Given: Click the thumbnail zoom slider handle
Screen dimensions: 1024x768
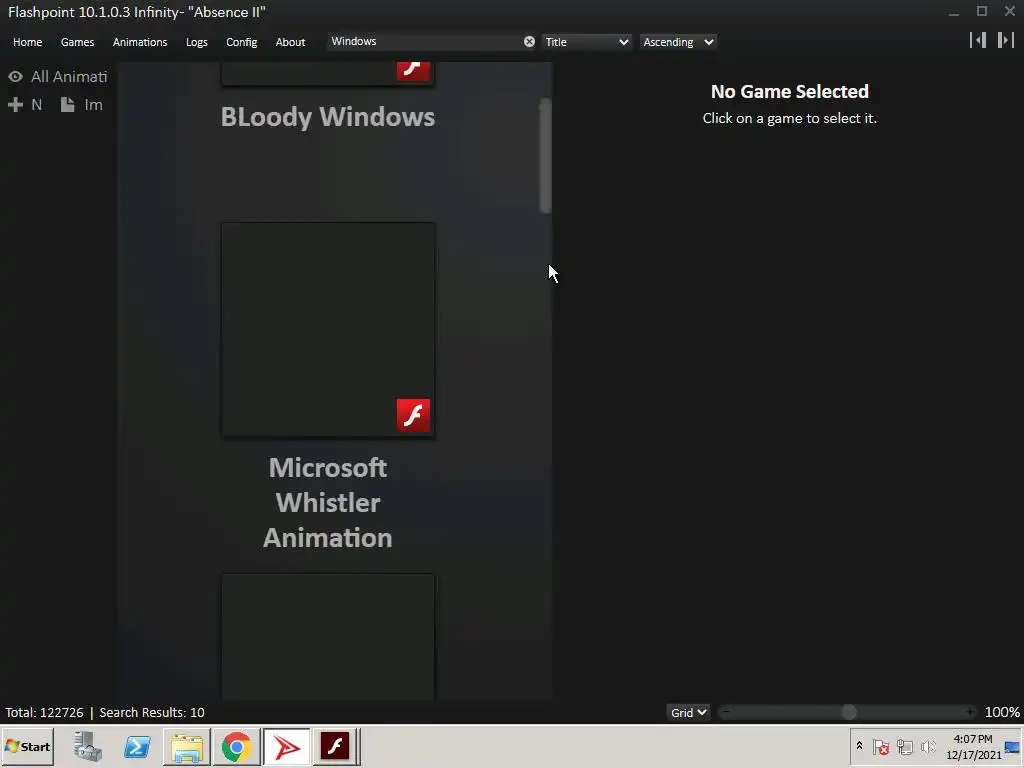Looking at the screenshot, I should pyautogui.click(x=848, y=712).
